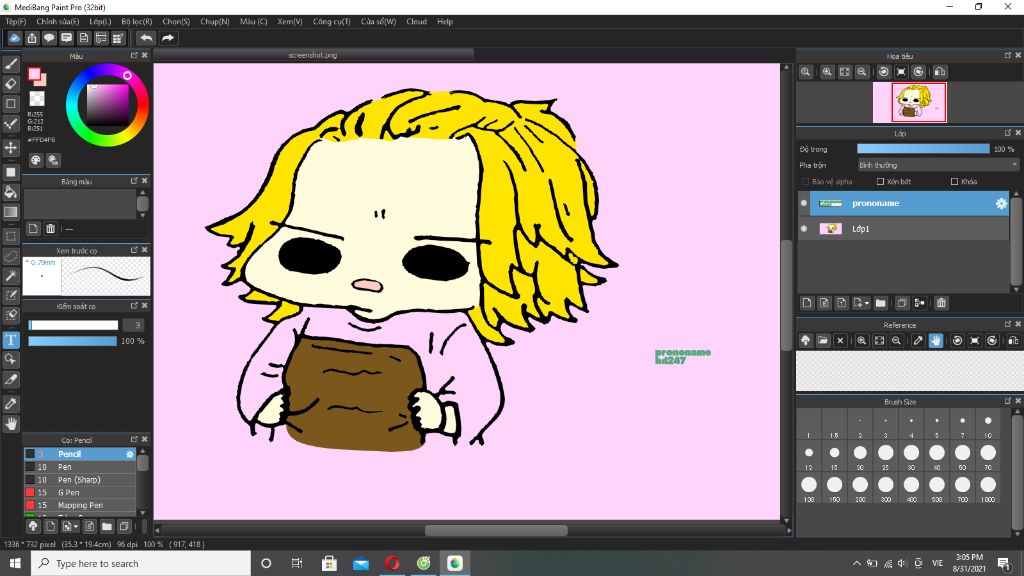The height and width of the screenshot is (576, 1024).
Task: Duplicate the layer in Lớp panel
Action: click(x=901, y=303)
